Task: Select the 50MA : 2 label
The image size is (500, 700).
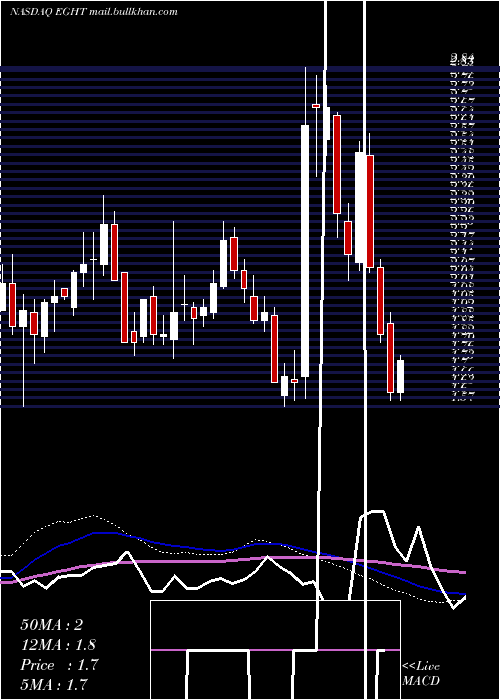Action: click(x=52, y=625)
